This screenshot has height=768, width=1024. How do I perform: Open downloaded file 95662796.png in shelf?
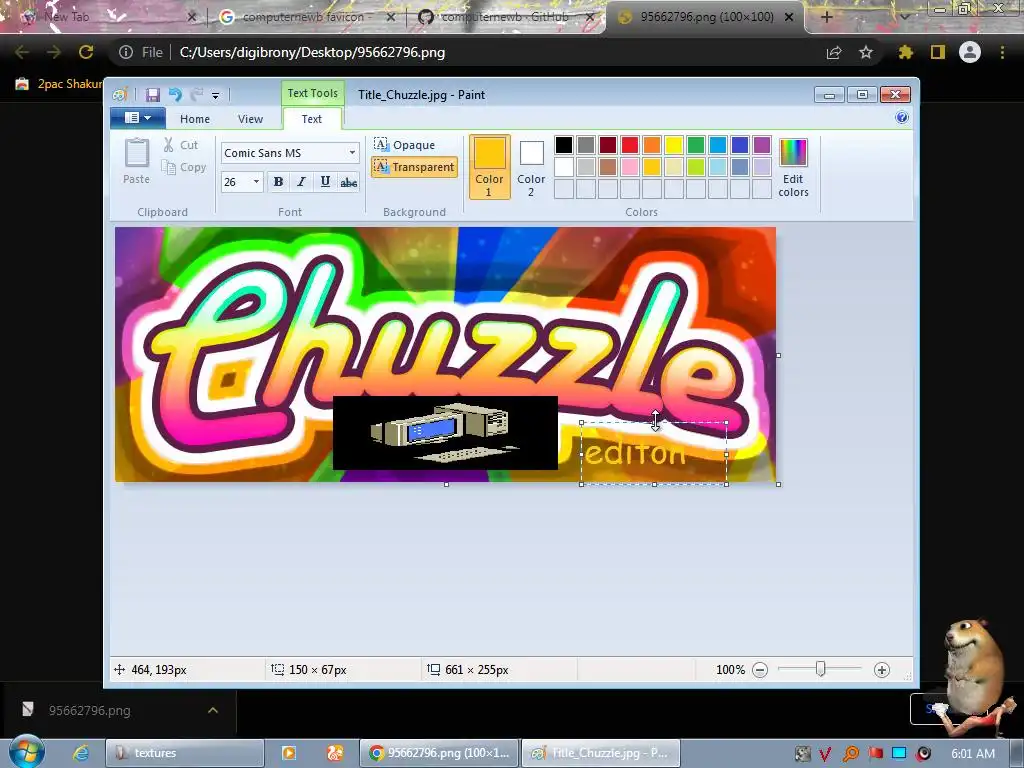click(89, 710)
